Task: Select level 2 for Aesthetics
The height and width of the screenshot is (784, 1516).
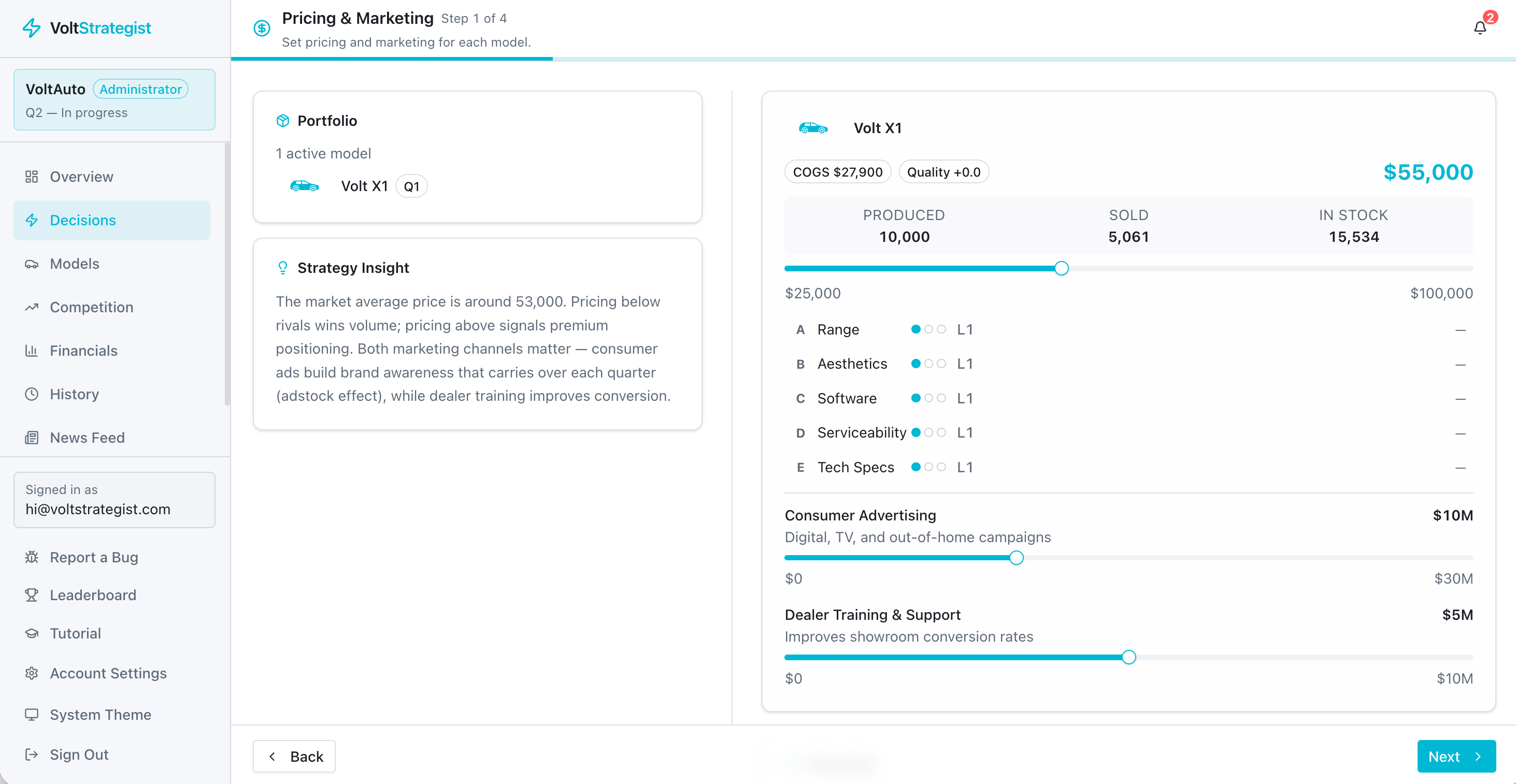Action: point(929,364)
